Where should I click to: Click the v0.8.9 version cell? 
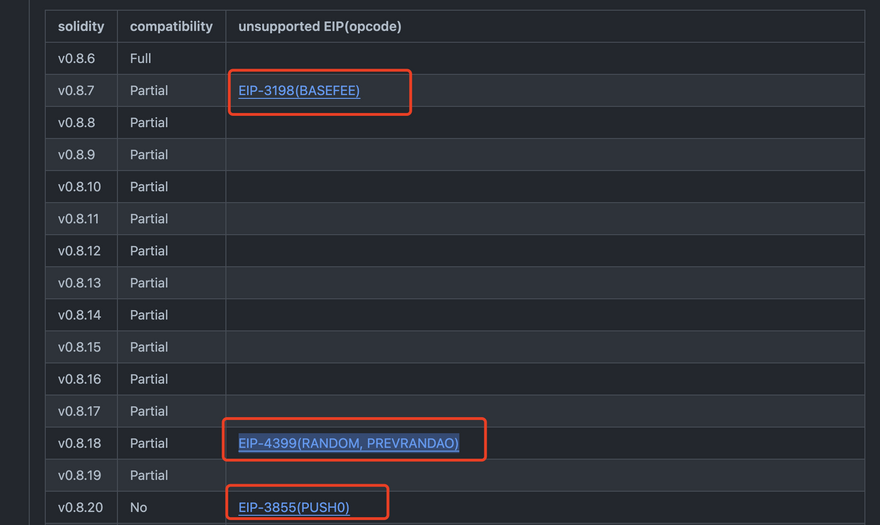77,155
